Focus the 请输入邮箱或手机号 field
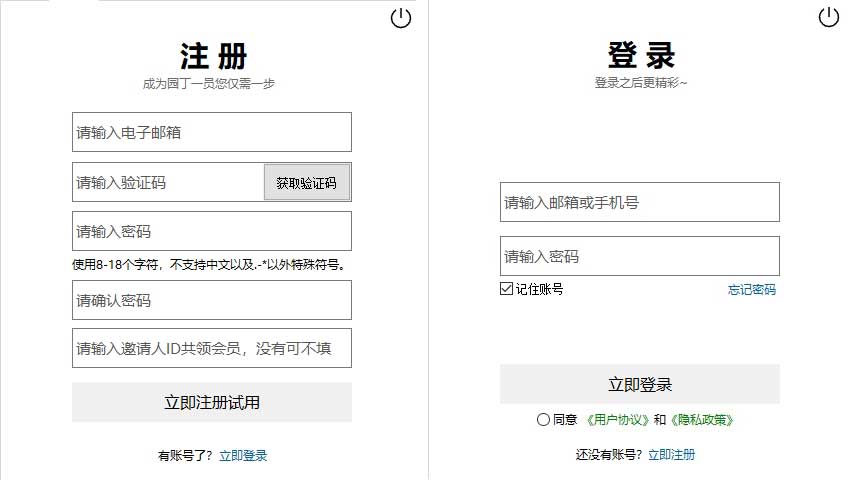The width and height of the screenshot is (850, 480). click(x=640, y=202)
